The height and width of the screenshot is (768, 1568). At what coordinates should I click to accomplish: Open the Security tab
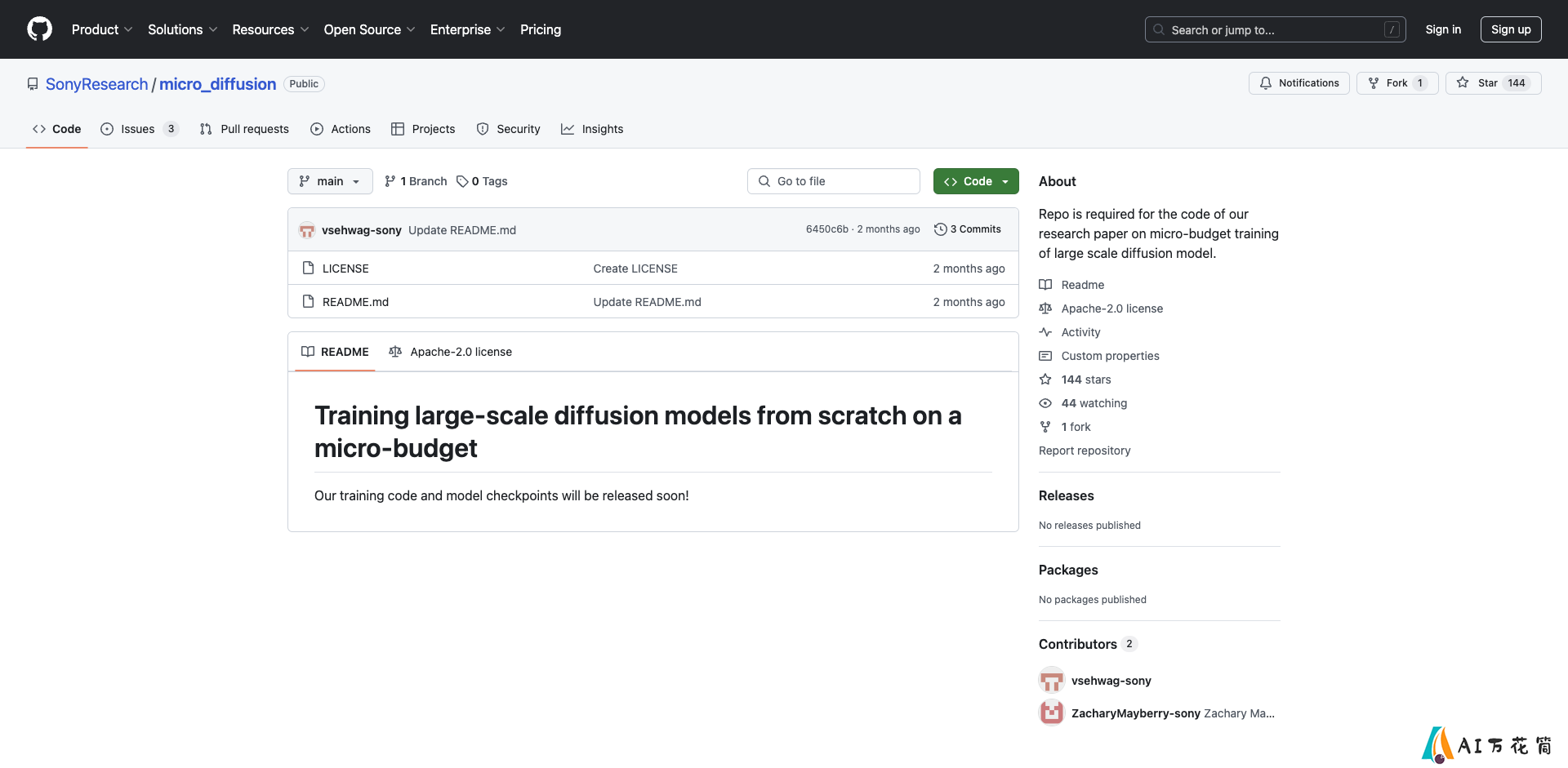tap(508, 129)
